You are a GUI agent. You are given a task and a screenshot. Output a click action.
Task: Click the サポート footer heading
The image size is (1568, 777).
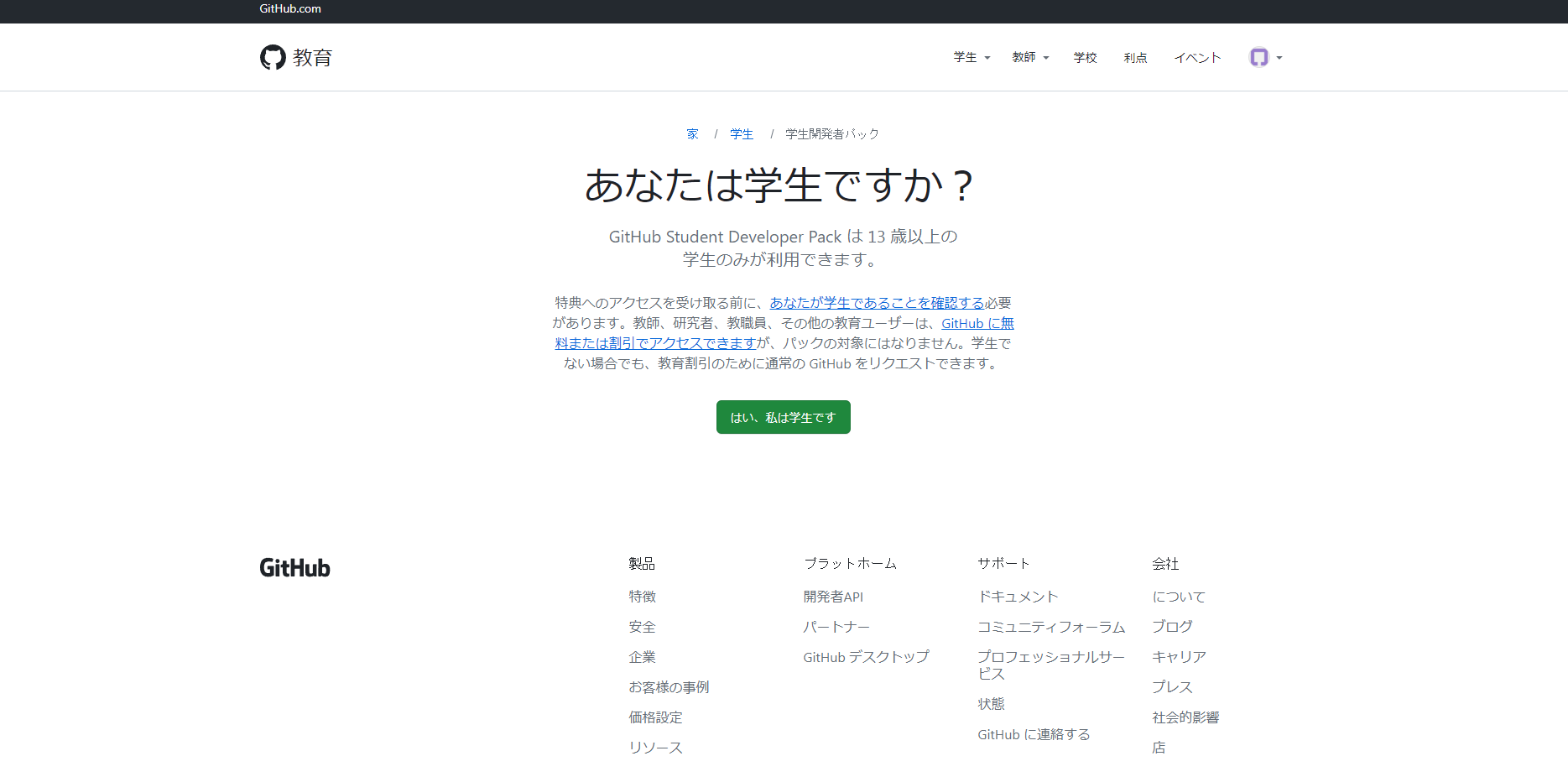[x=1003, y=564]
